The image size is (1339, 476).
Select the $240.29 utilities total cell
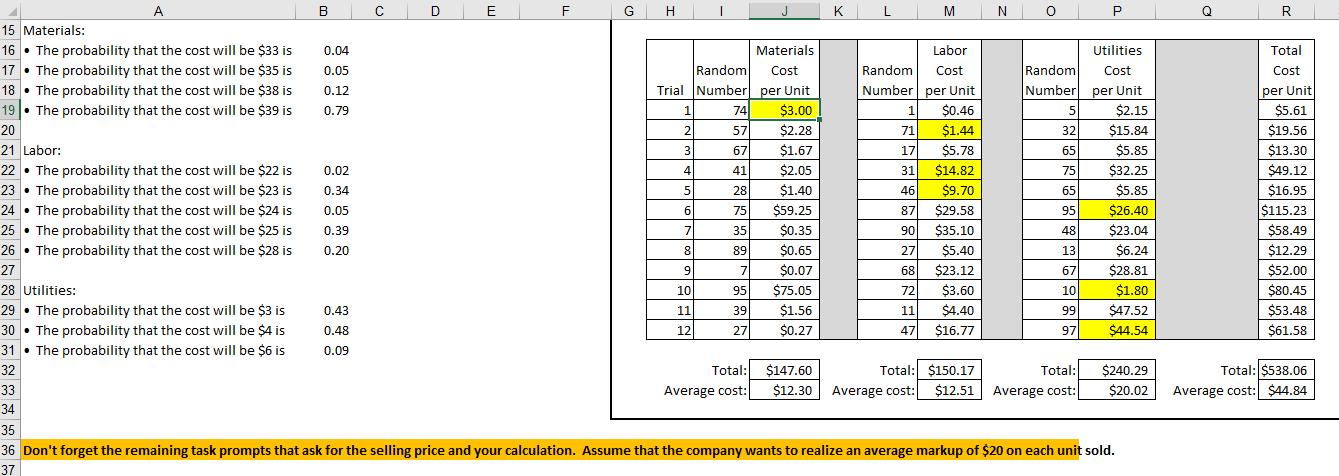click(x=1117, y=370)
